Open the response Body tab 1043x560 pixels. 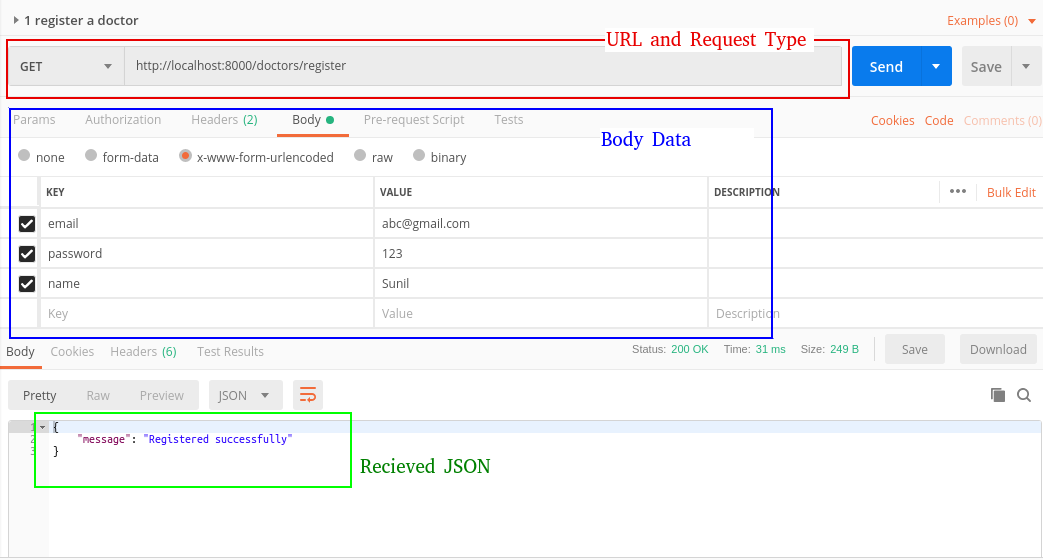(x=21, y=351)
